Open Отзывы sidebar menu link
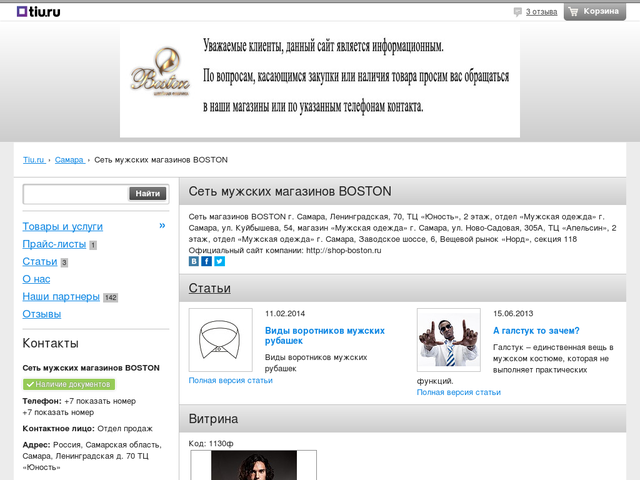 tap(42, 314)
